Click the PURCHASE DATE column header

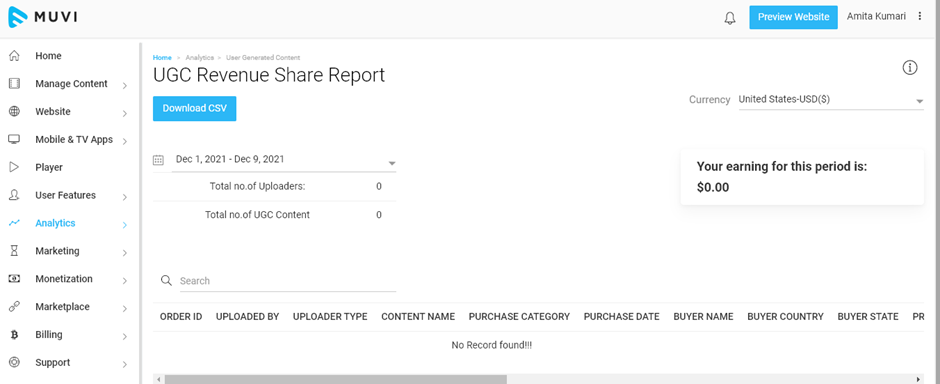[x=622, y=316]
